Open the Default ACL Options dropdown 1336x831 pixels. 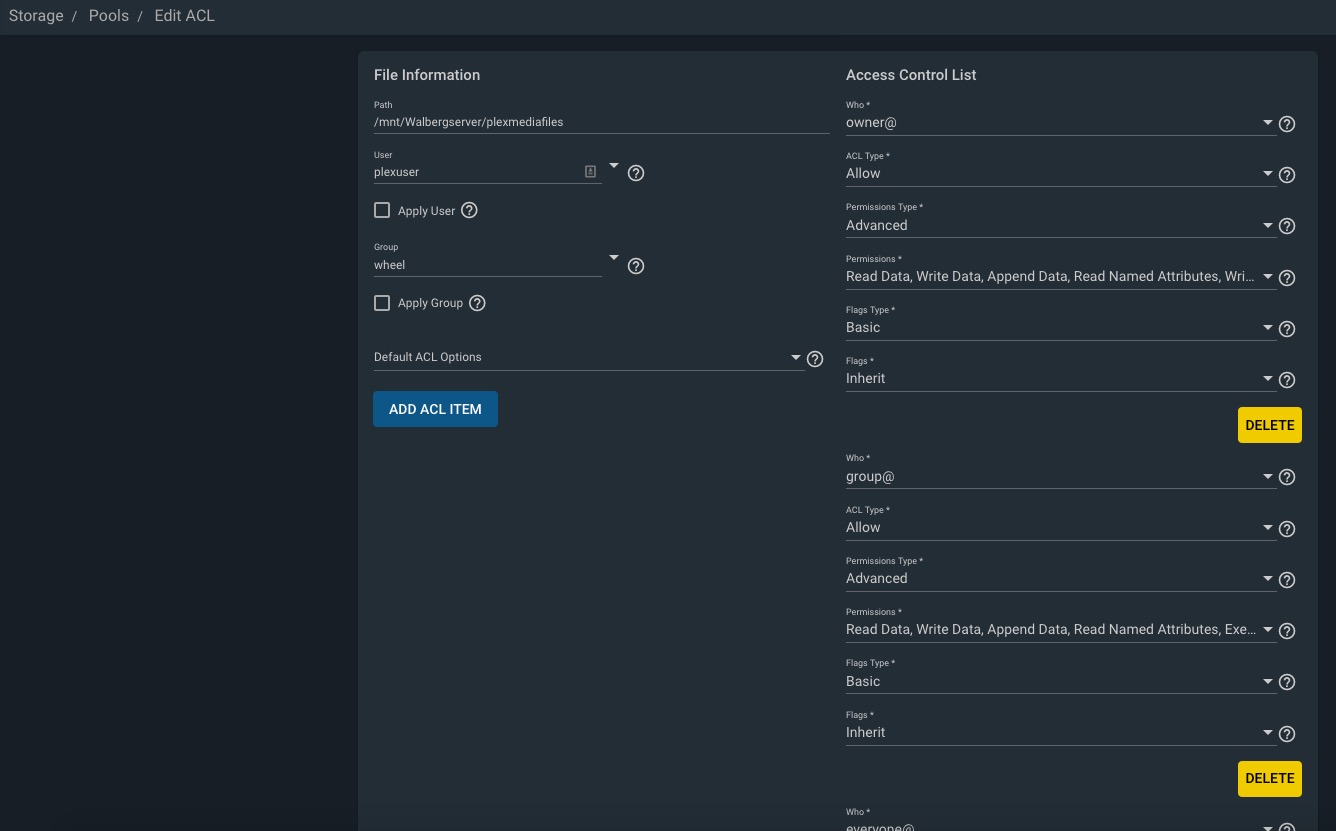[588, 357]
